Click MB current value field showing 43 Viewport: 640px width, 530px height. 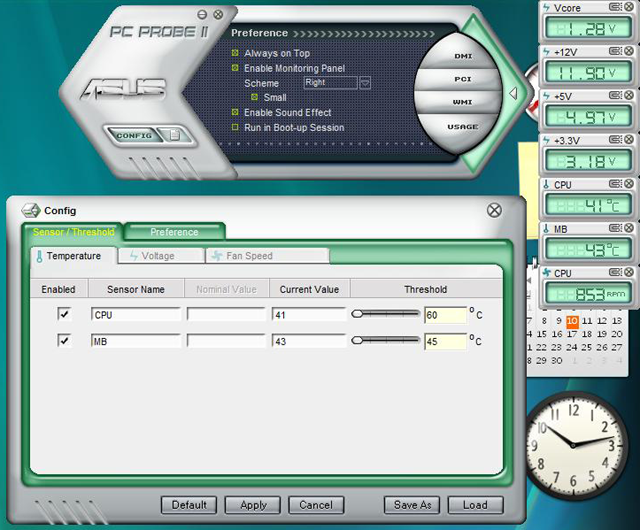[309, 341]
